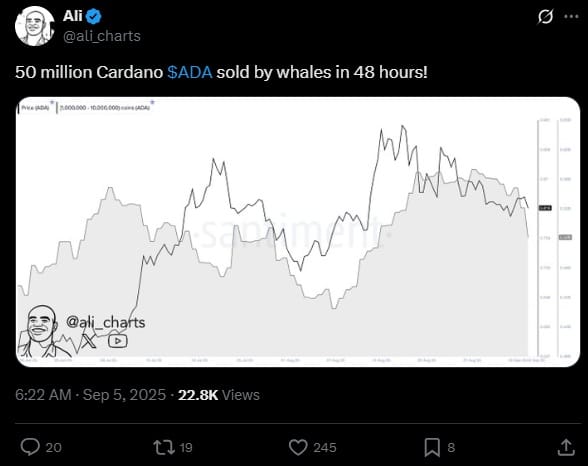Click the 19 reposts count
588x466 pixels.
(186, 448)
